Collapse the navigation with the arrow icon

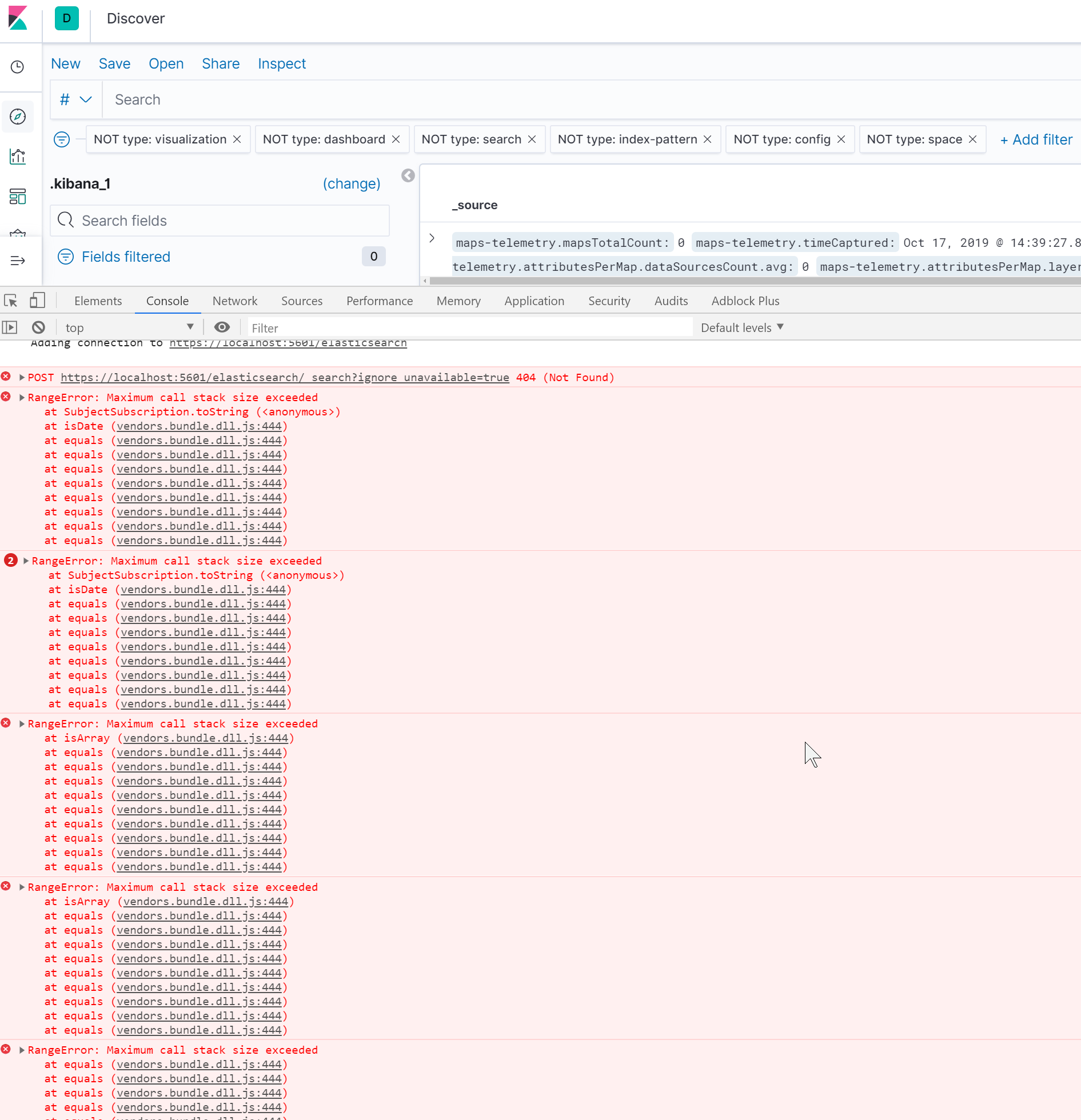pyautogui.click(x=18, y=261)
